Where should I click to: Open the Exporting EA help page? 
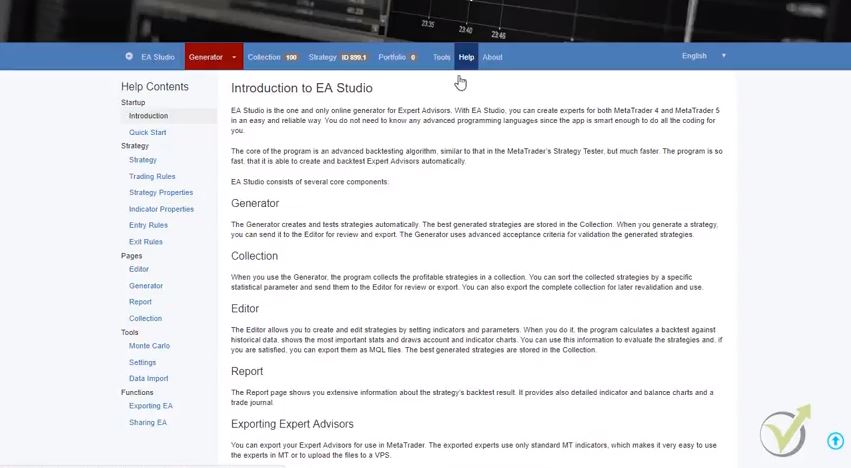pyautogui.click(x=150, y=406)
